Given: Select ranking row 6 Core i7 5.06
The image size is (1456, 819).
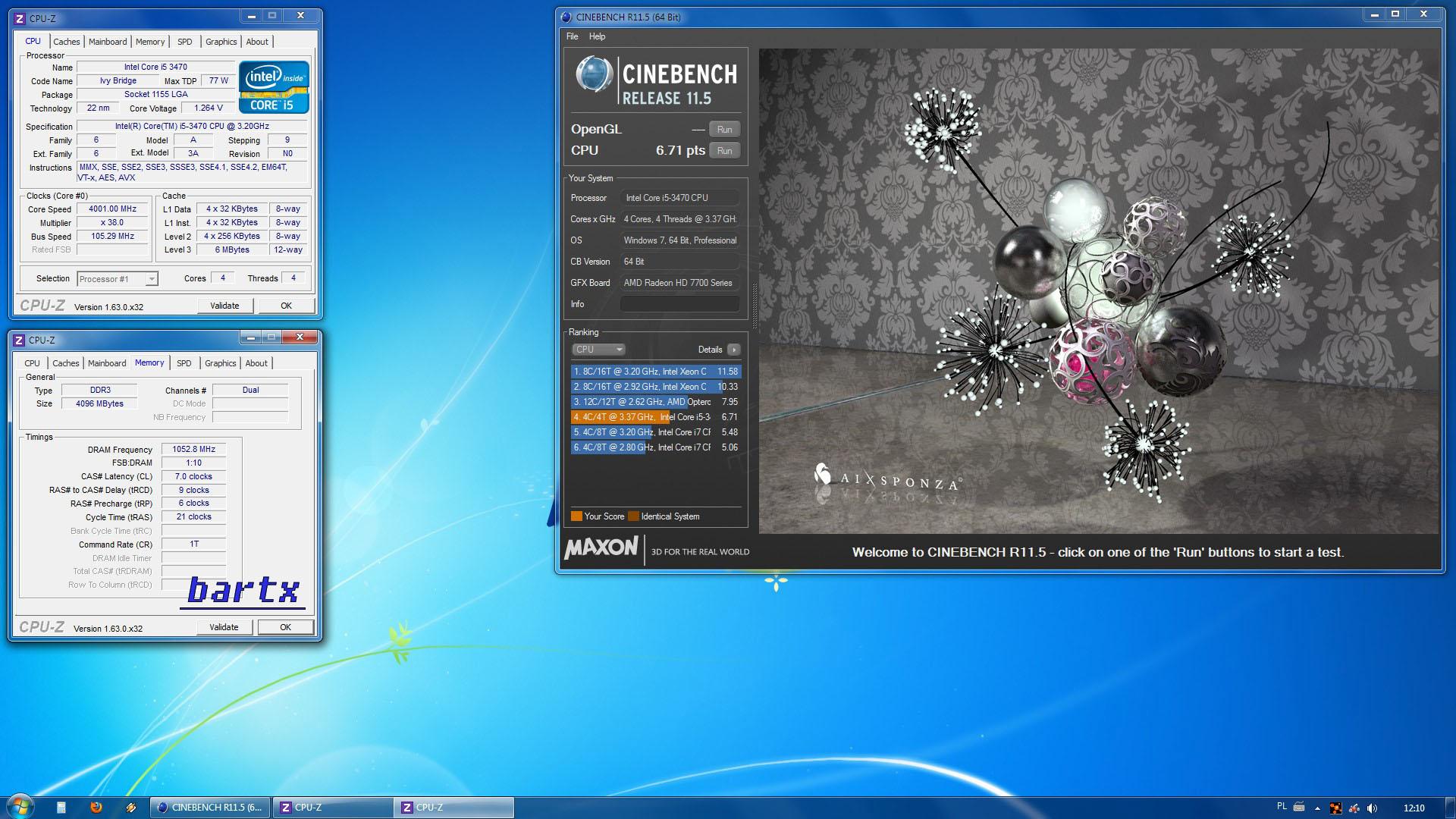Looking at the screenshot, I should (x=655, y=447).
